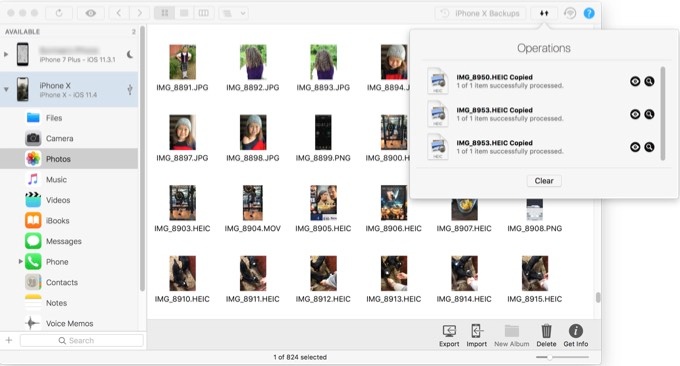The height and width of the screenshot is (366, 680).
Task: Switch to column view
Action: [203, 13]
